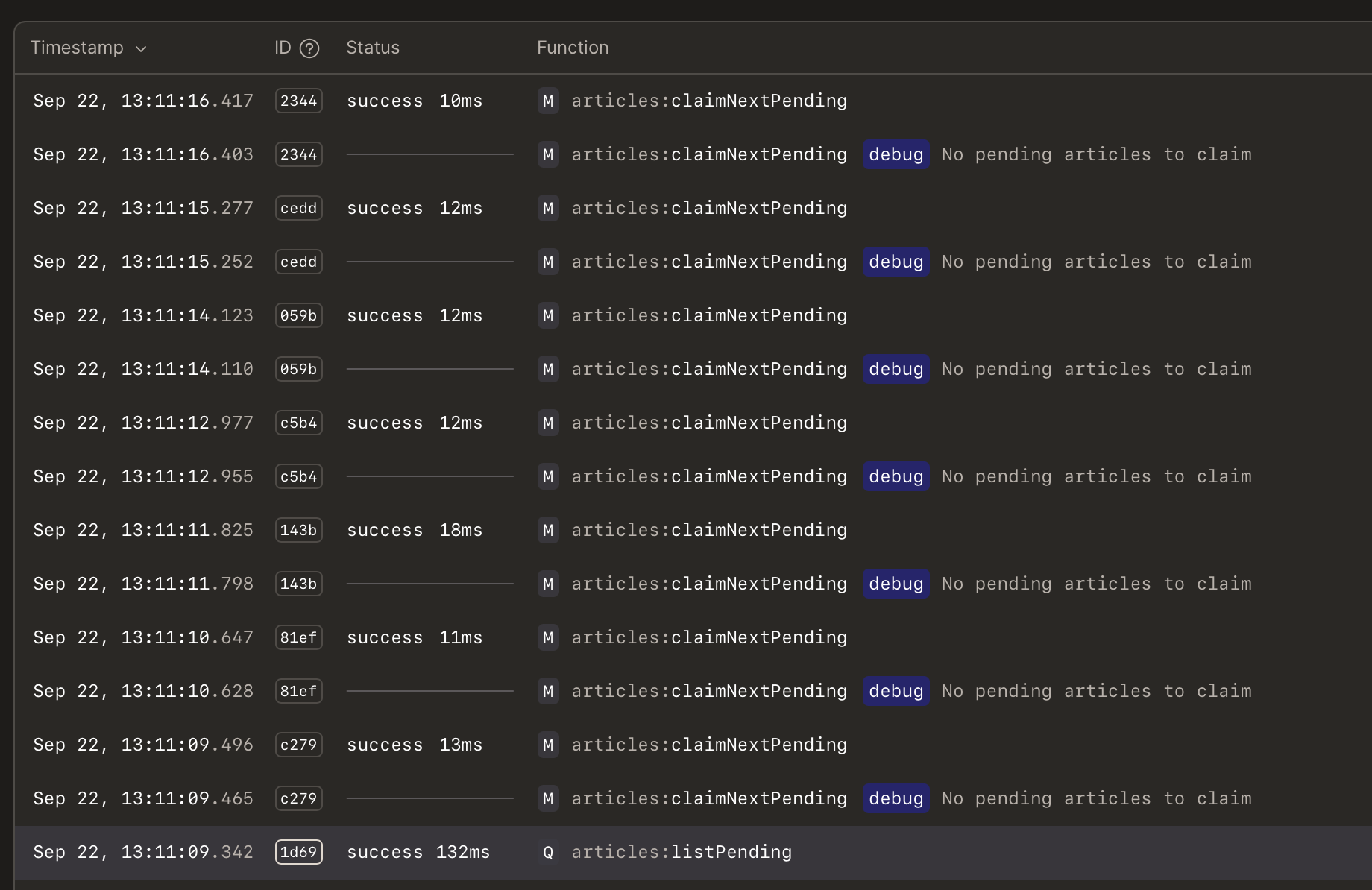
Task: Select request ID 143b at 13:11:11.825
Action: [x=298, y=530]
